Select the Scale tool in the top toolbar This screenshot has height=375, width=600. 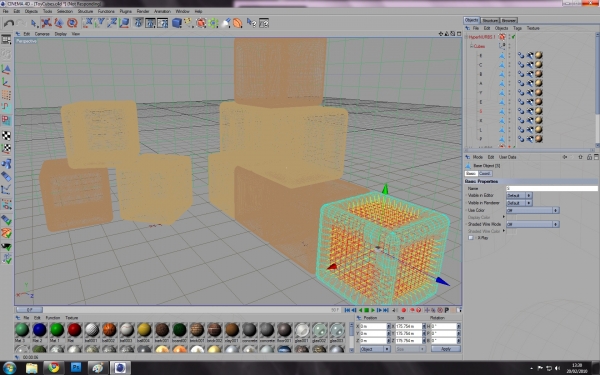pyautogui.click(x=59, y=23)
